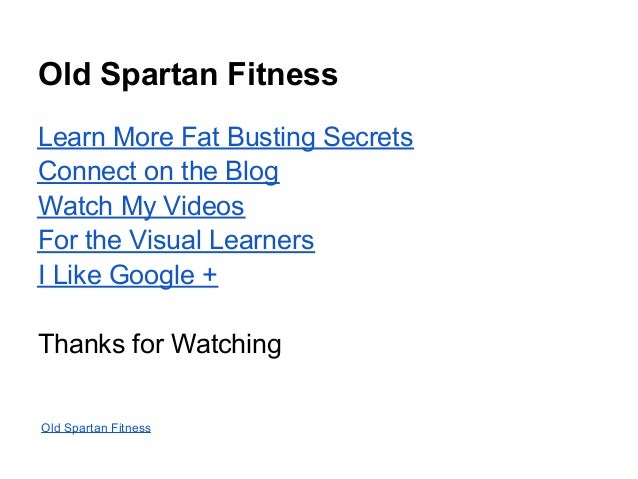Click the word Thanks in closing text
The height and width of the screenshot is (479, 638).
point(81,344)
